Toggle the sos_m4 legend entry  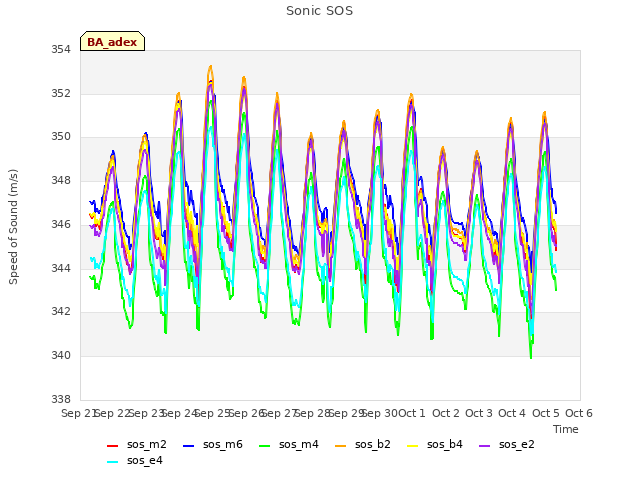pos(289,444)
